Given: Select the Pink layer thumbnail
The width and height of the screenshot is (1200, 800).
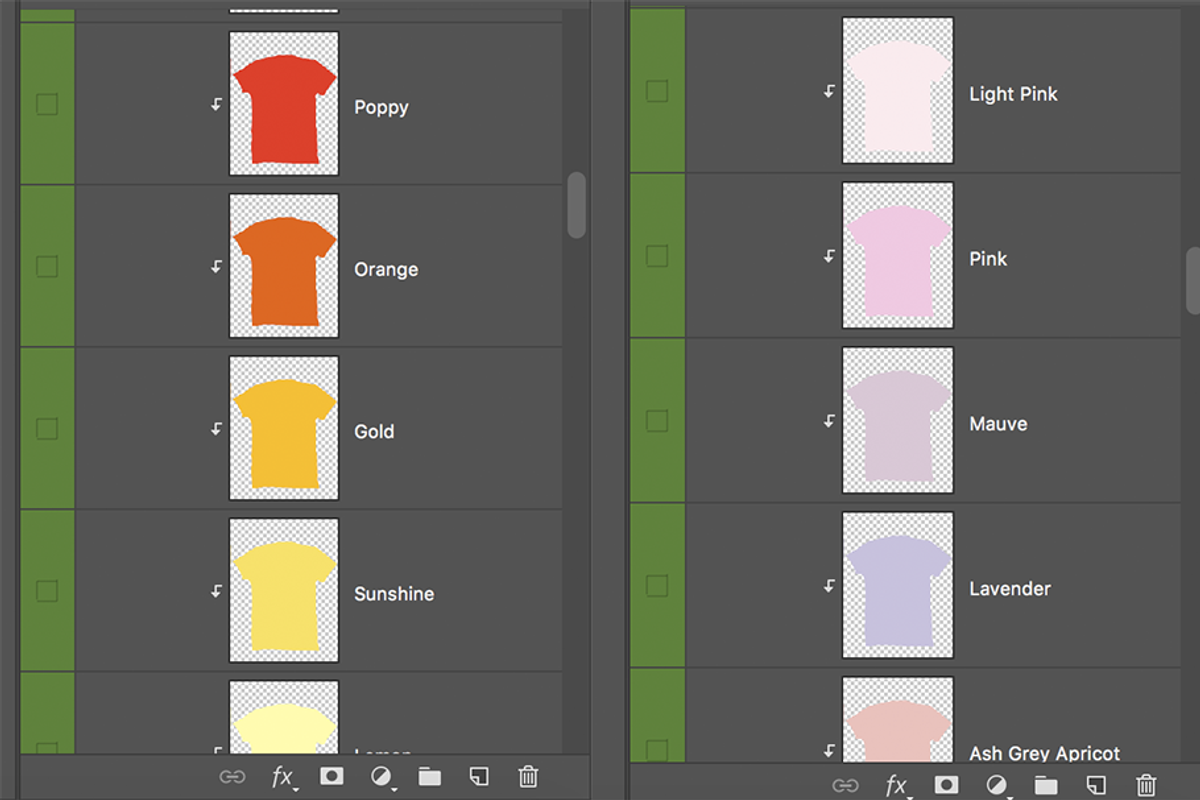Looking at the screenshot, I should pos(898,255).
